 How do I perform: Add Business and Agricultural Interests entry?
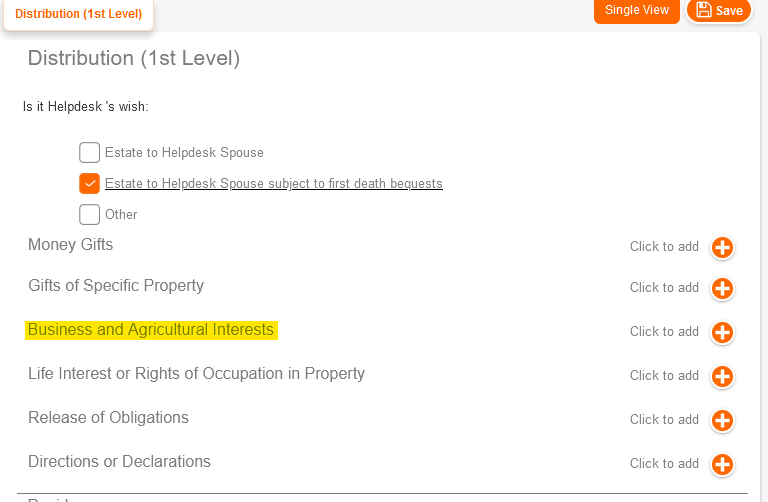(x=722, y=333)
